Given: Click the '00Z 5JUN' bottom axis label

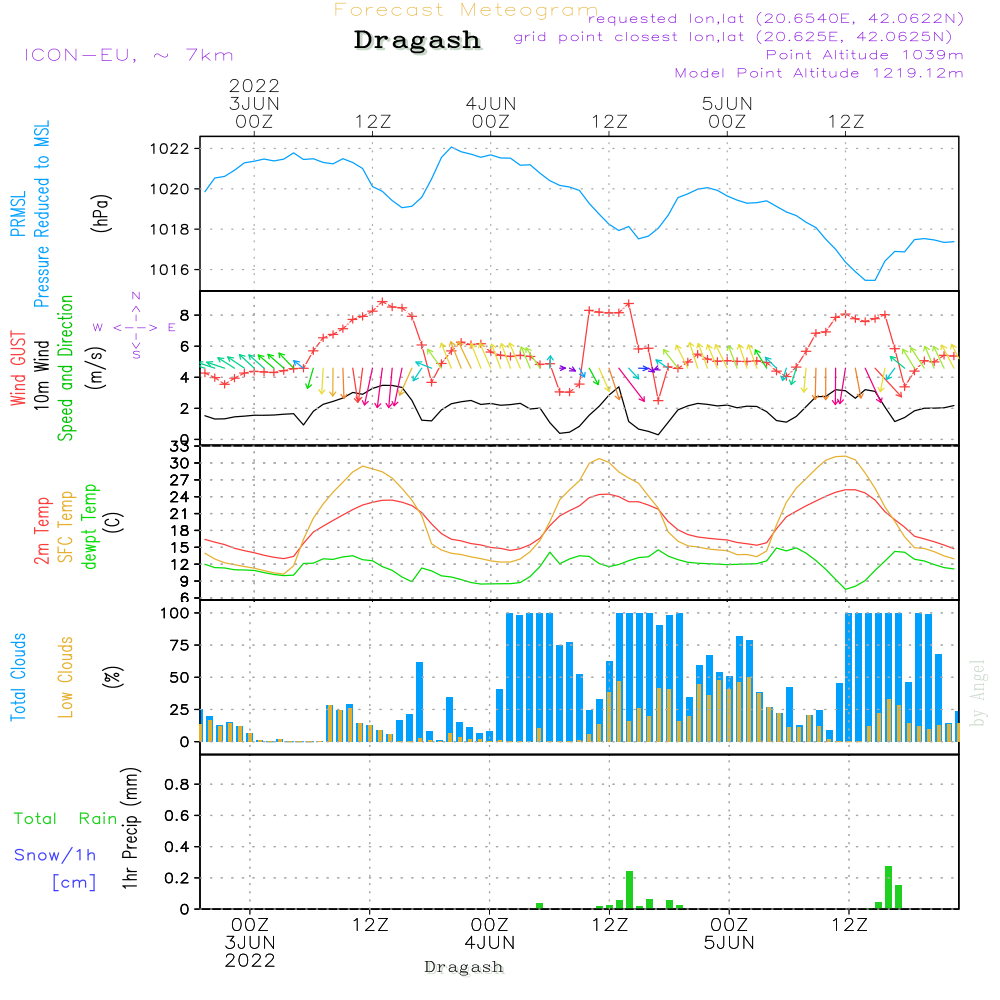Looking at the screenshot, I should coord(729,933).
